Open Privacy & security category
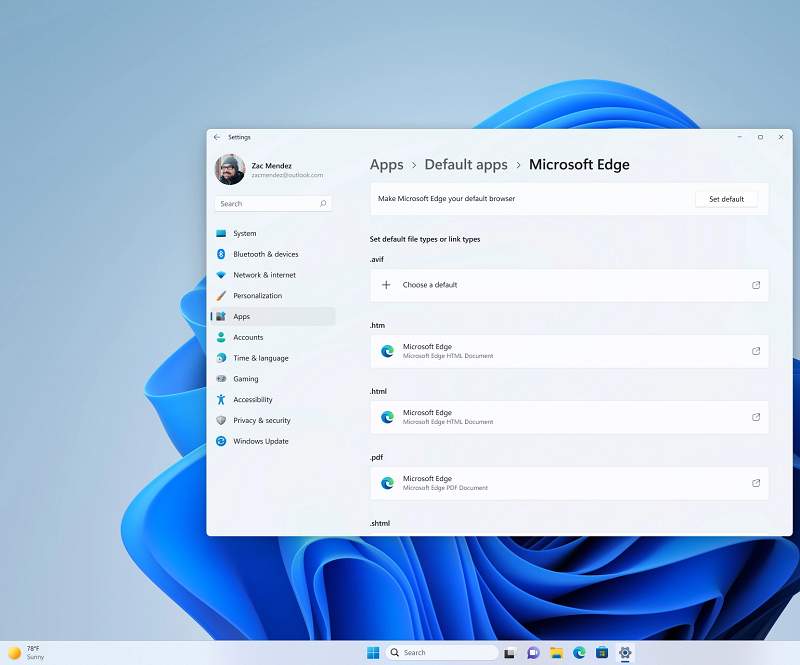Viewport: 800px width, 665px height. 273,421
